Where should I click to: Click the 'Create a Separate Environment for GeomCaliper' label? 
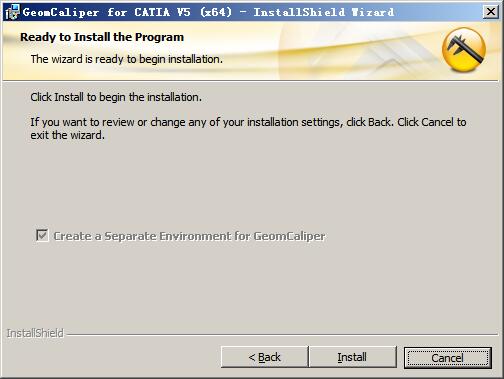point(189,236)
